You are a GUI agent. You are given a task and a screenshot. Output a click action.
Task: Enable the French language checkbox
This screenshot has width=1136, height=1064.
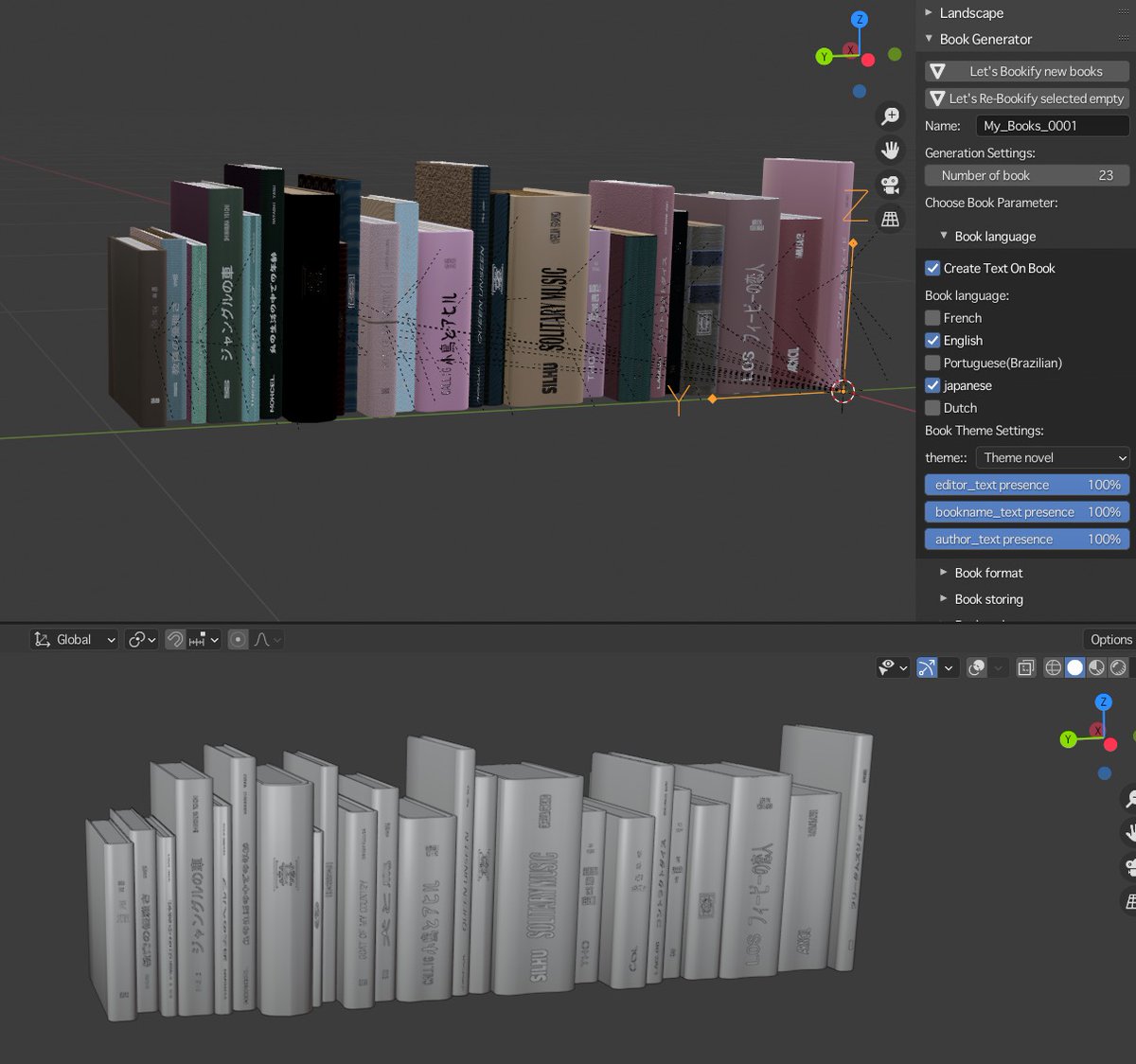(932, 317)
